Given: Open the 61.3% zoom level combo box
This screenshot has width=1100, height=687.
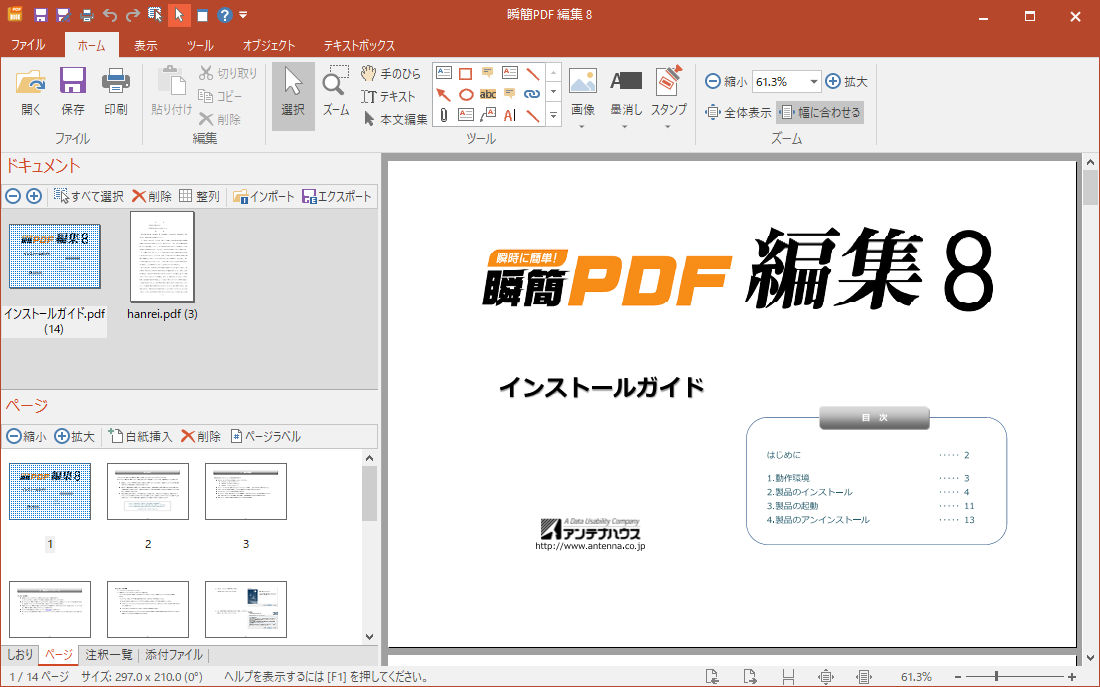Looking at the screenshot, I should (x=786, y=81).
